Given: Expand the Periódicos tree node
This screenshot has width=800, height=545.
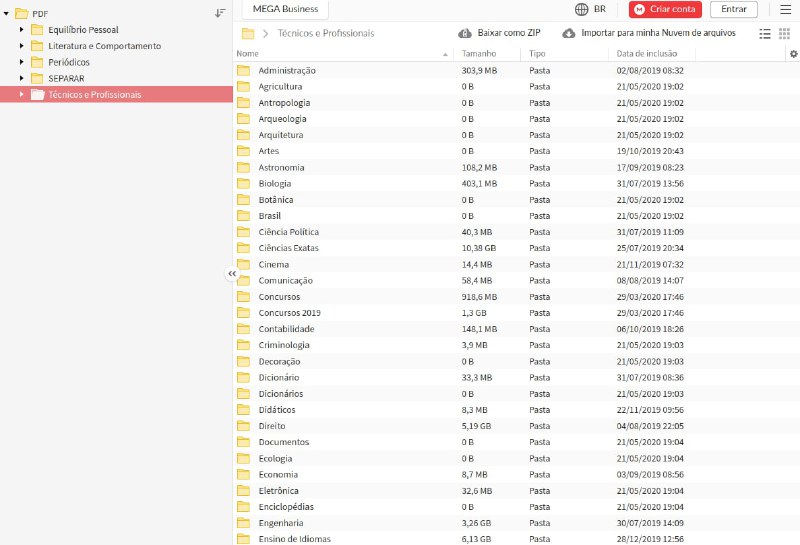Looking at the screenshot, I should [21, 62].
